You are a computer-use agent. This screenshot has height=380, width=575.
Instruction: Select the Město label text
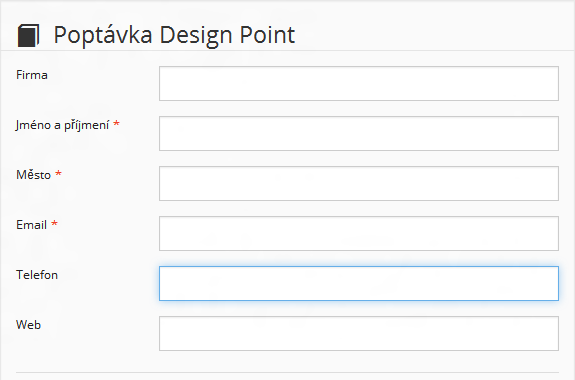click(33, 175)
